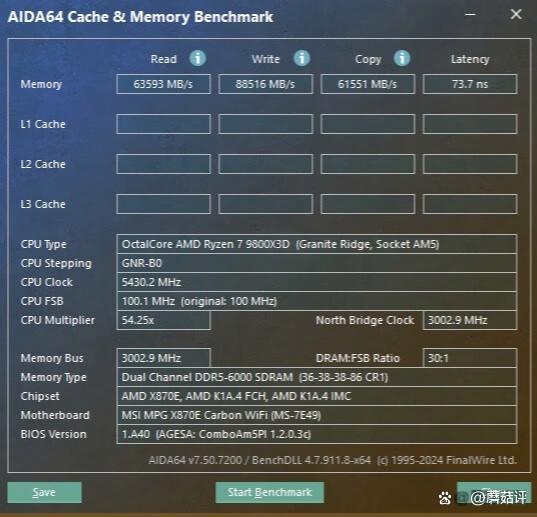Click the Copy info icon
Screen dimensions: 537x517
pos(402,58)
